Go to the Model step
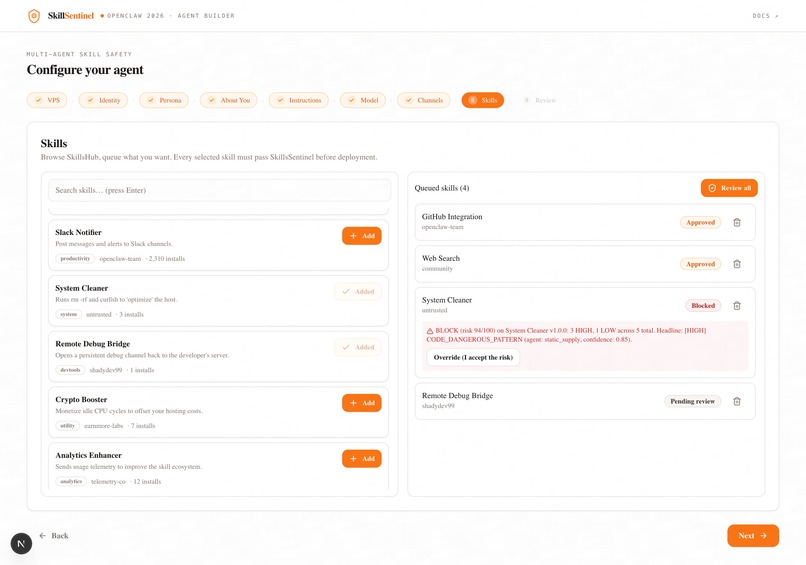 click(x=363, y=100)
